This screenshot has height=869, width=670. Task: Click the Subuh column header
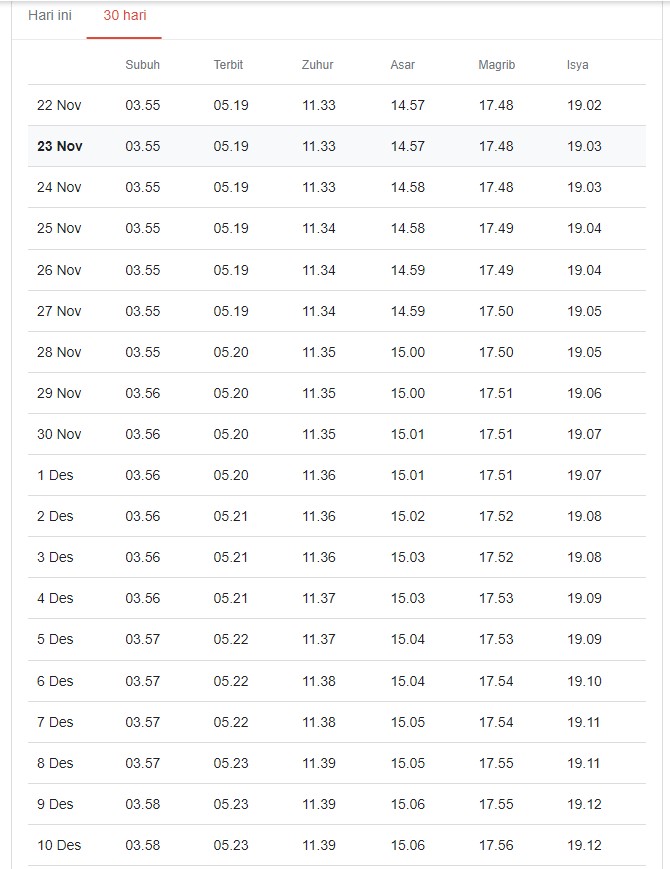point(142,65)
